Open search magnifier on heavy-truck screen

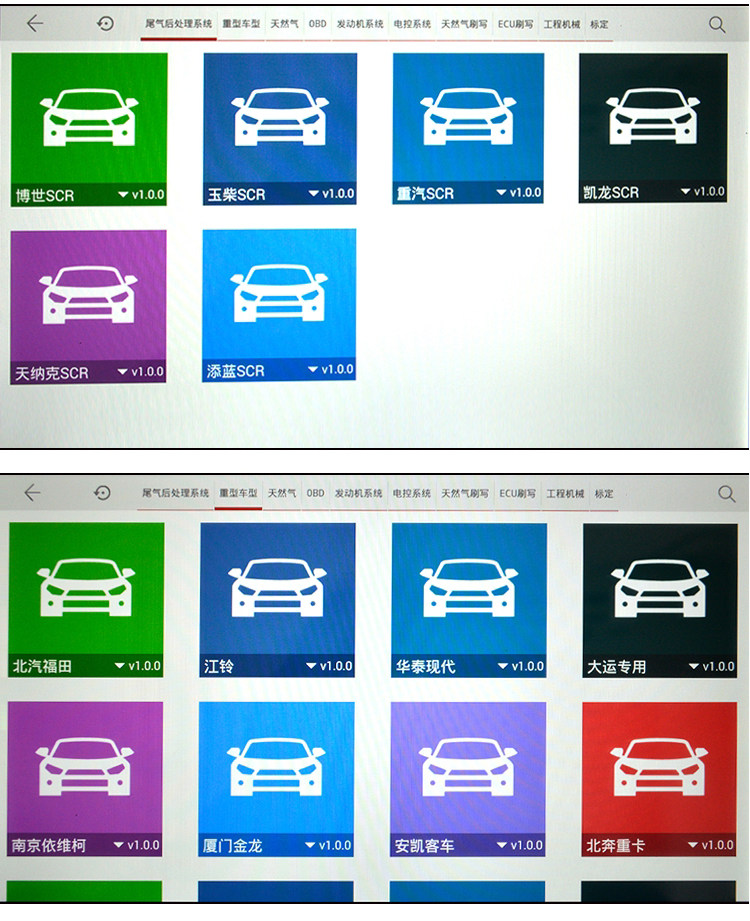(x=727, y=494)
